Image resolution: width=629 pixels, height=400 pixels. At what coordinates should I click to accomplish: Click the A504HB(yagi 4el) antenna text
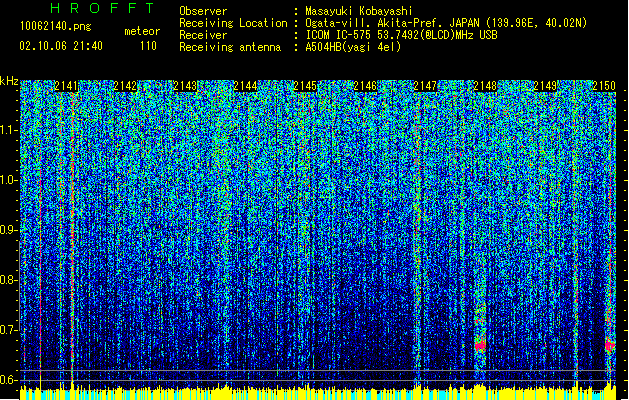click(x=353, y=47)
